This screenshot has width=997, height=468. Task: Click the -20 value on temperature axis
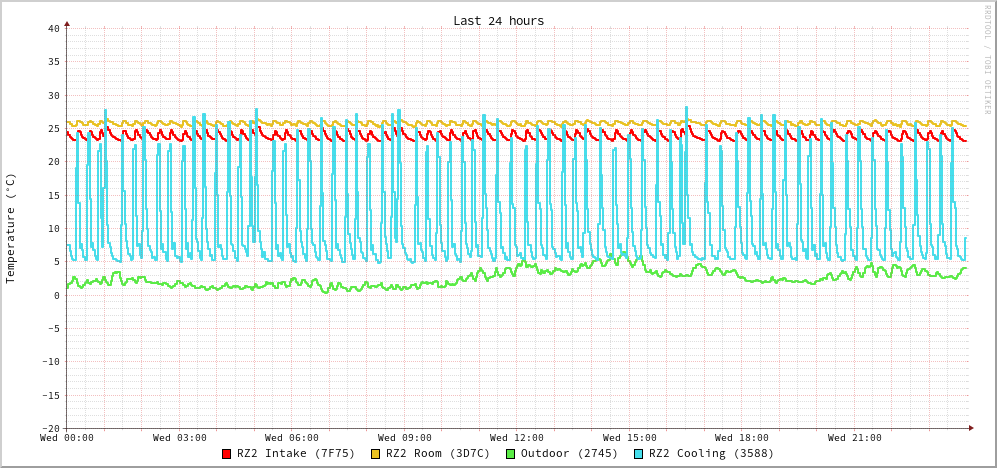[50, 428]
